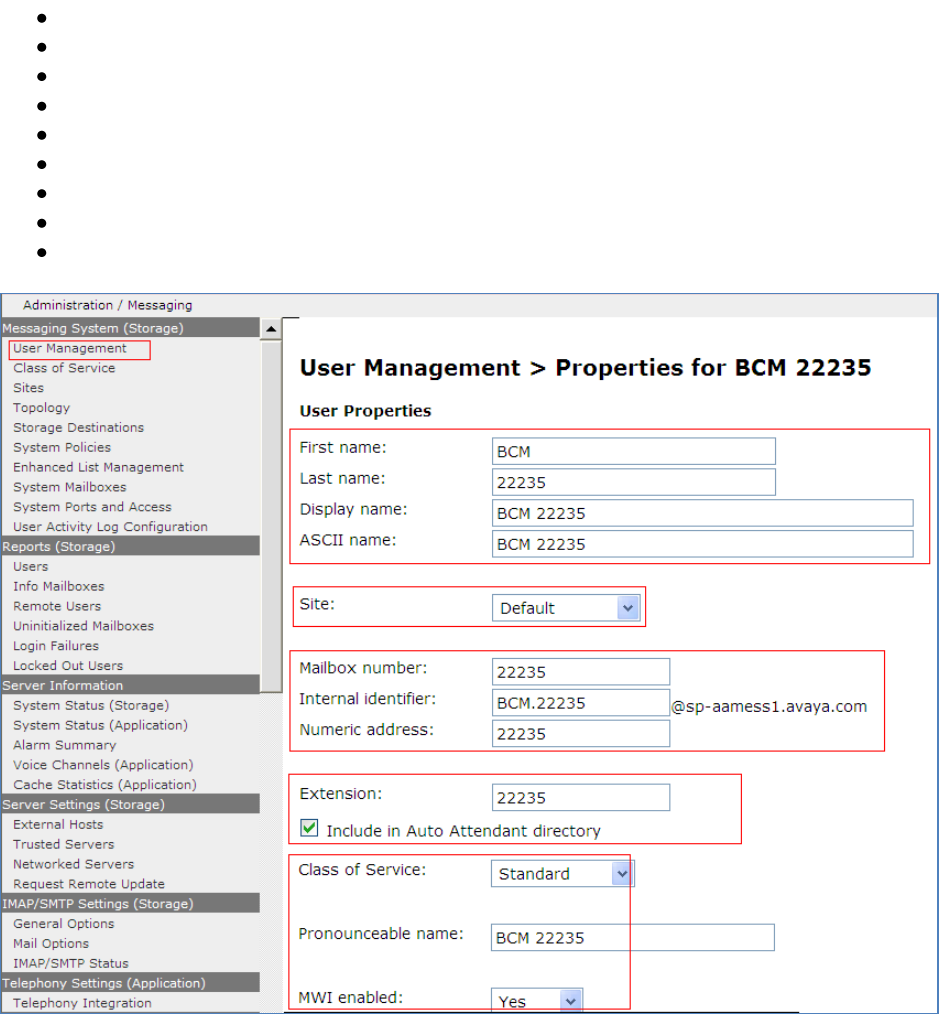Open the Site dropdown

(x=566, y=608)
